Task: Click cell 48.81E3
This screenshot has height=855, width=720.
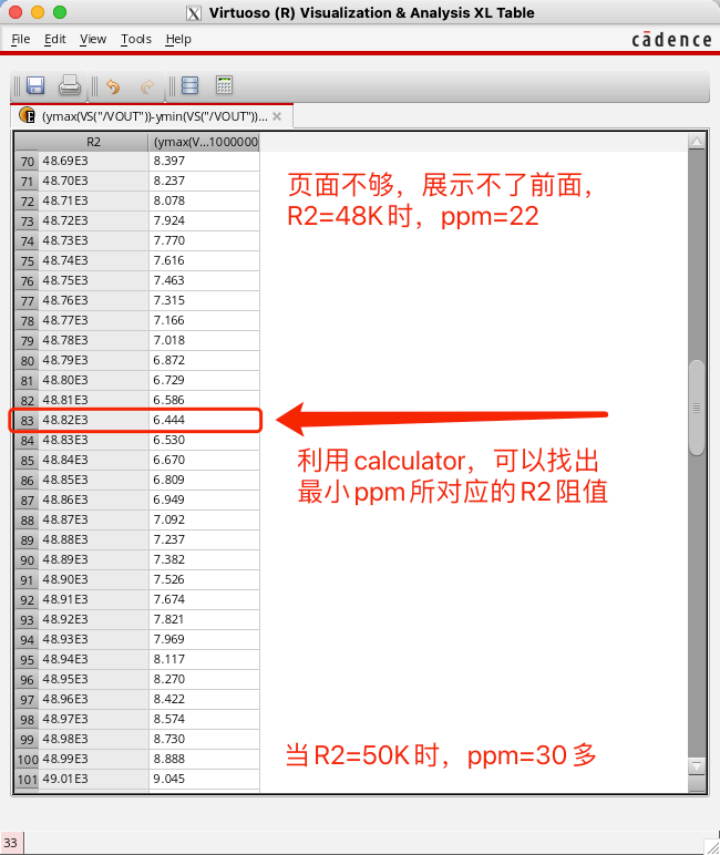Action: tap(93, 400)
